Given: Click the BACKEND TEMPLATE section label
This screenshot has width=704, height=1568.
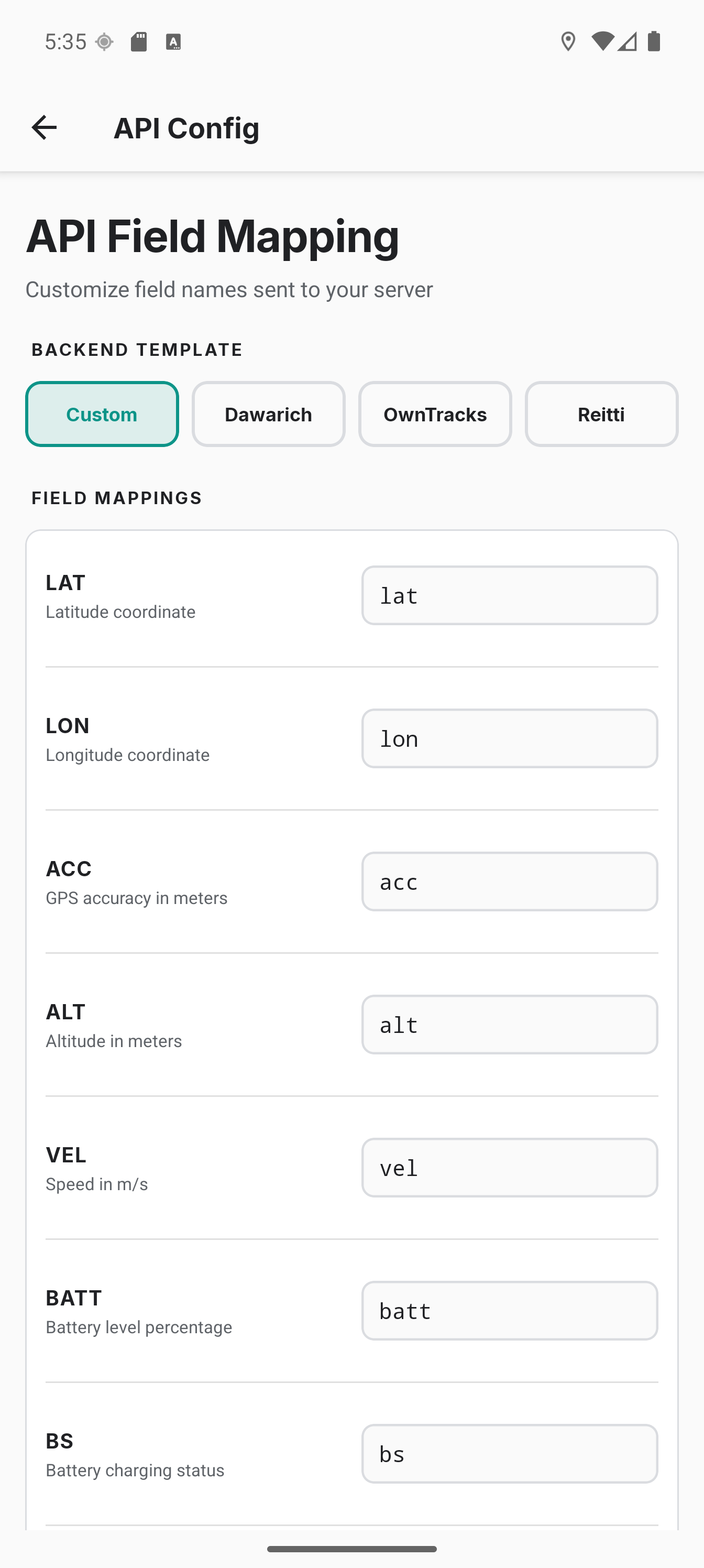Looking at the screenshot, I should (136, 350).
